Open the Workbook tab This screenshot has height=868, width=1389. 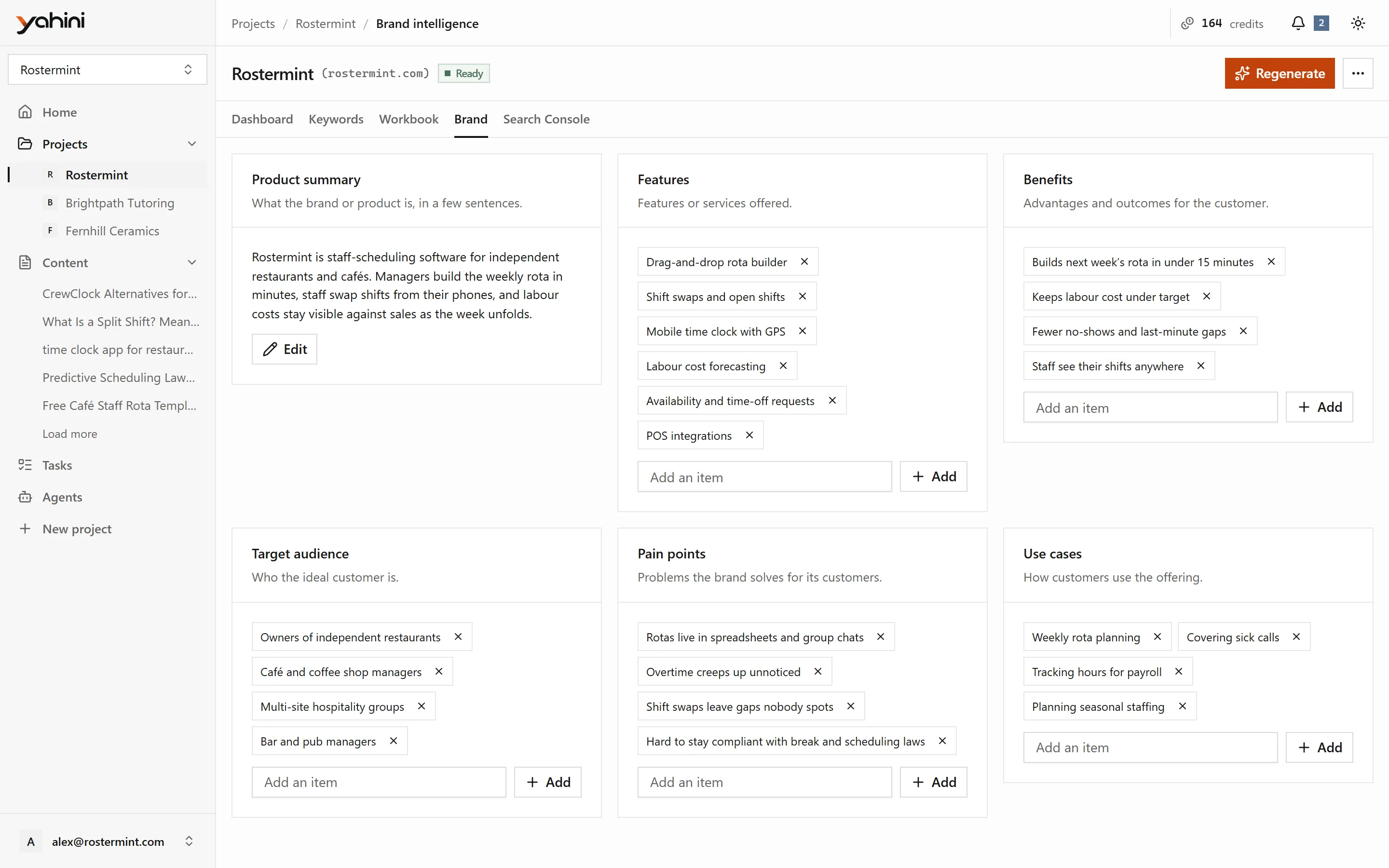pos(409,120)
